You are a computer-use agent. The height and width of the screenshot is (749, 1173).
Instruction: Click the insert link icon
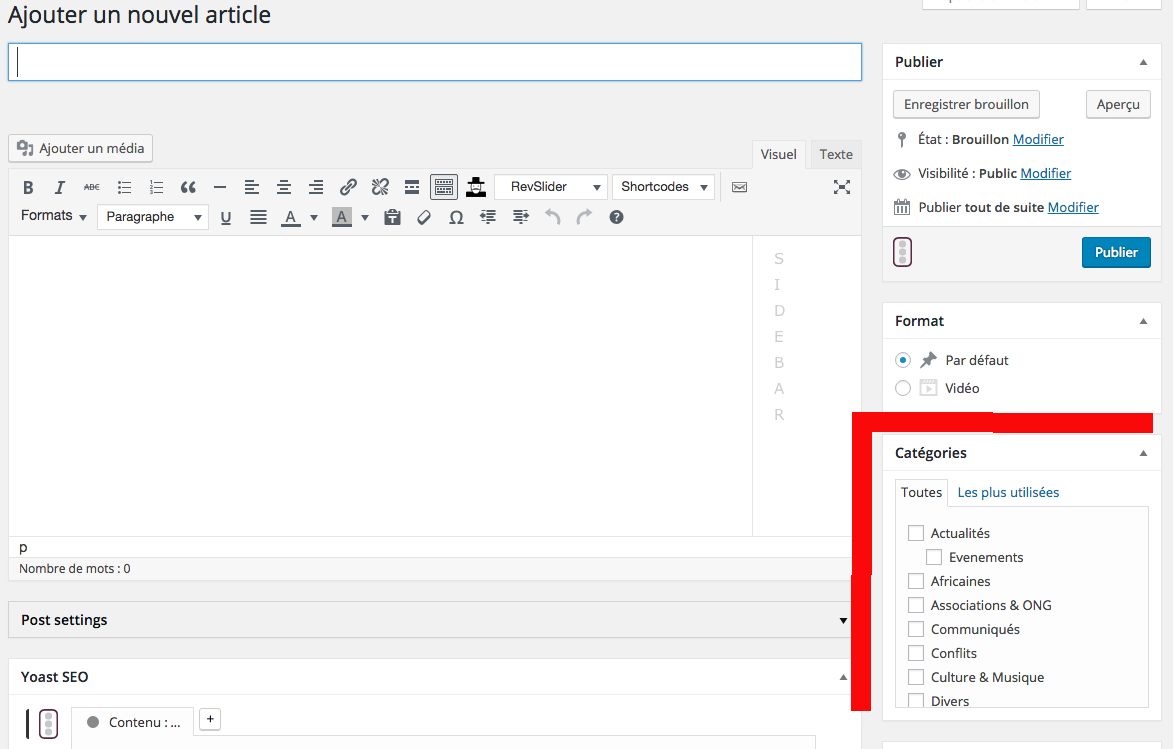point(348,187)
